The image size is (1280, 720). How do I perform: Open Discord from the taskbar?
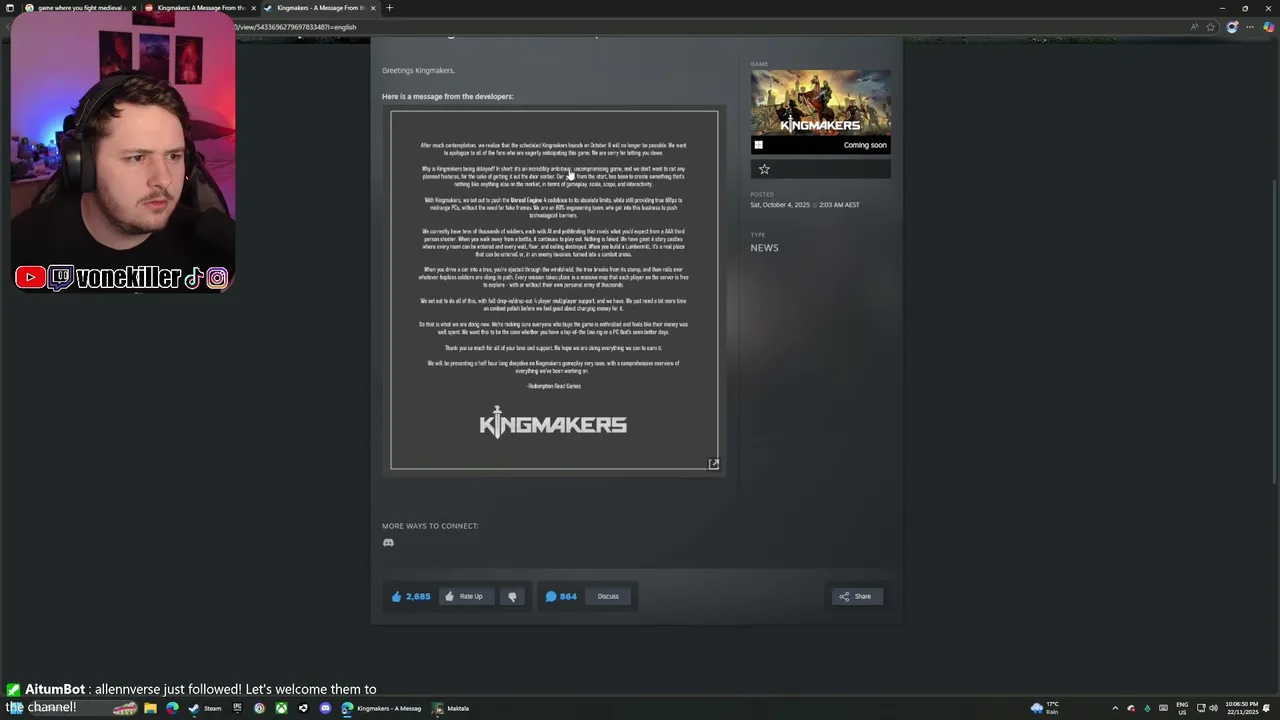tap(325, 708)
